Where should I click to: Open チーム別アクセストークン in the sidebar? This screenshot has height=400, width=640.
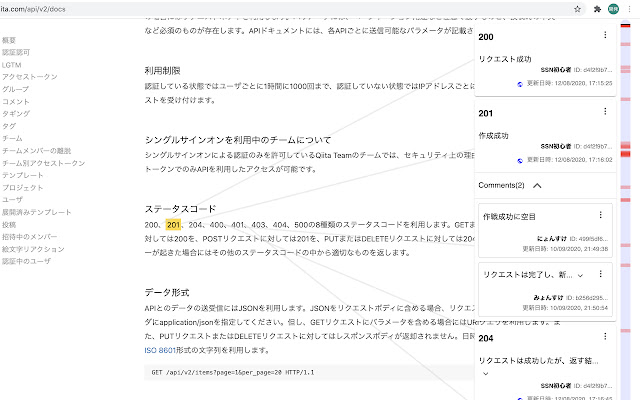tap(43, 163)
